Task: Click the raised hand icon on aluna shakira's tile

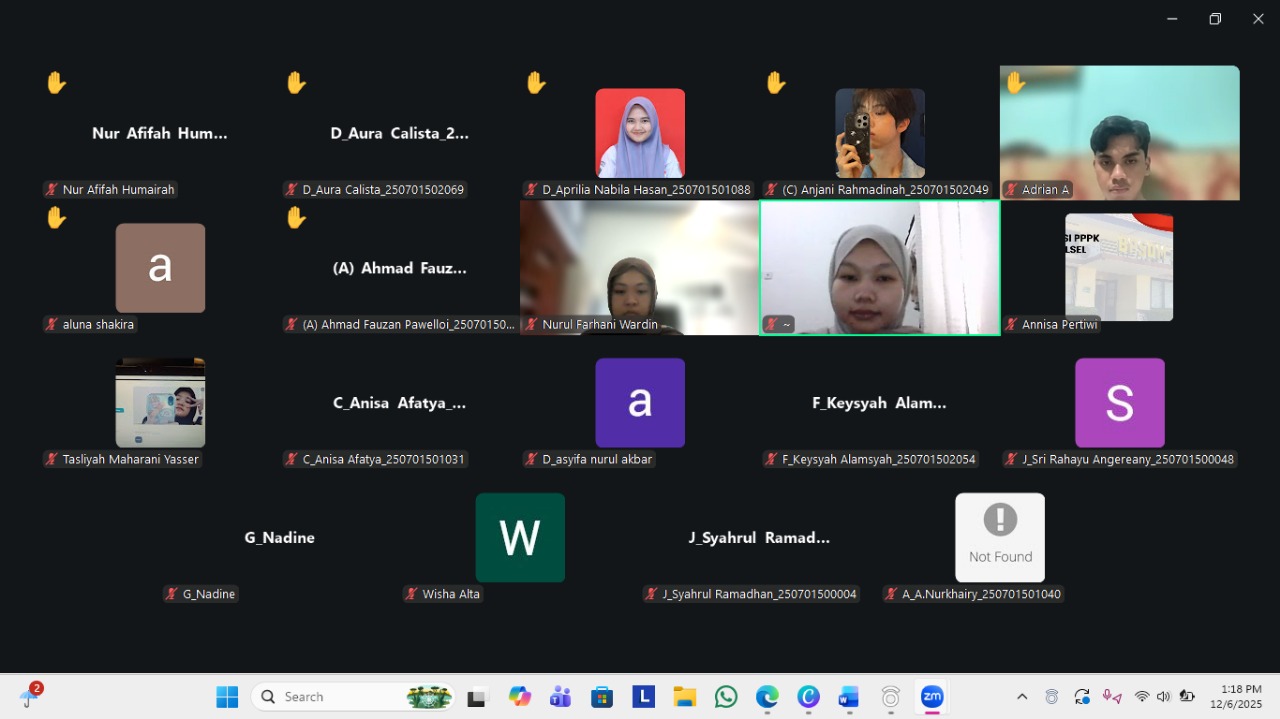Action: point(56,218)
